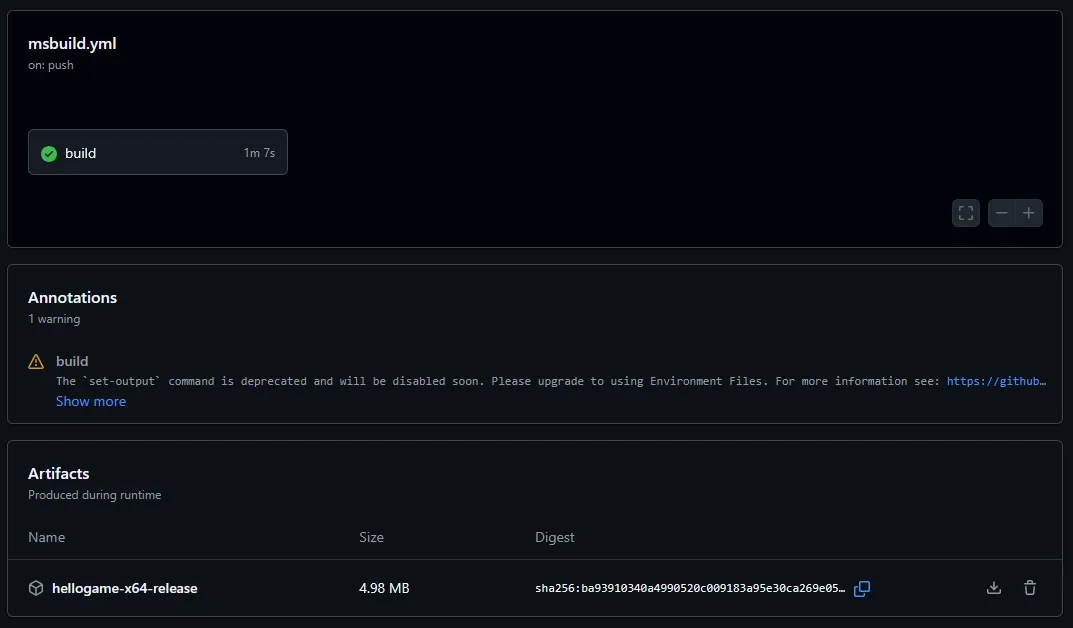Open the hellogame-x64-release artifact
Screen dimensions: 1073x628
pyautogui.click(x=124, y=588)
